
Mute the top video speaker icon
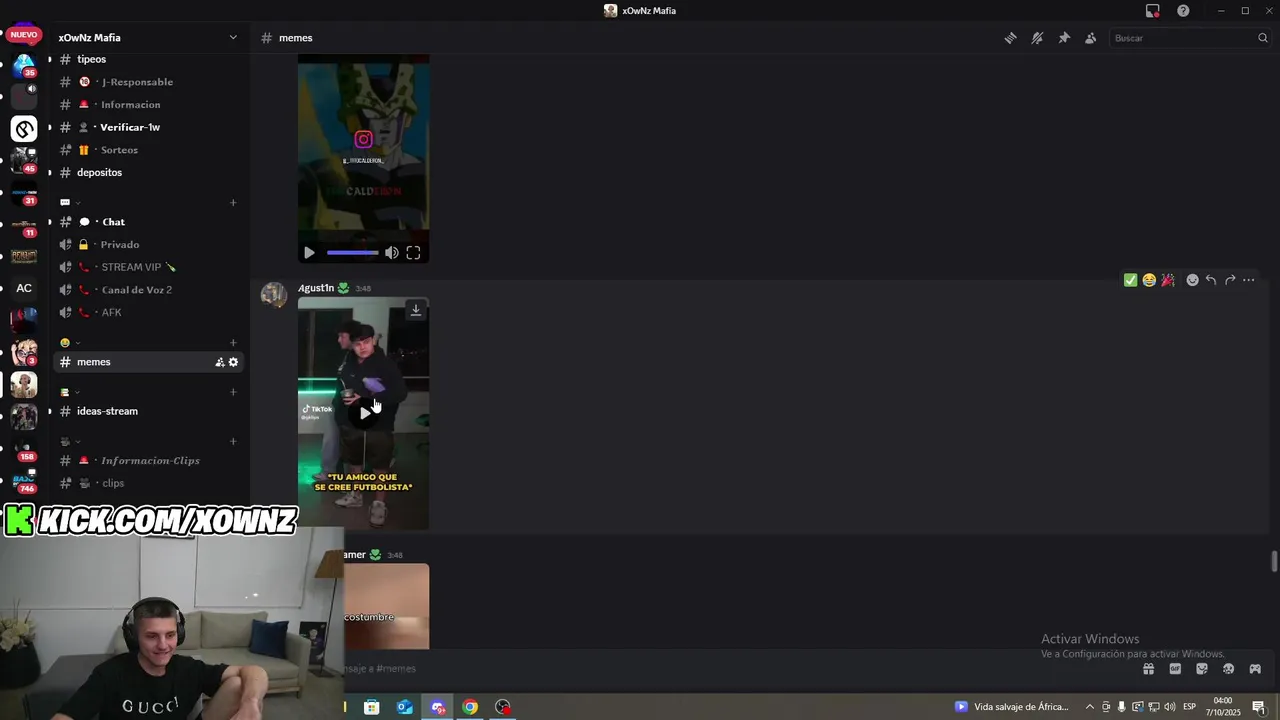point(392,253)
